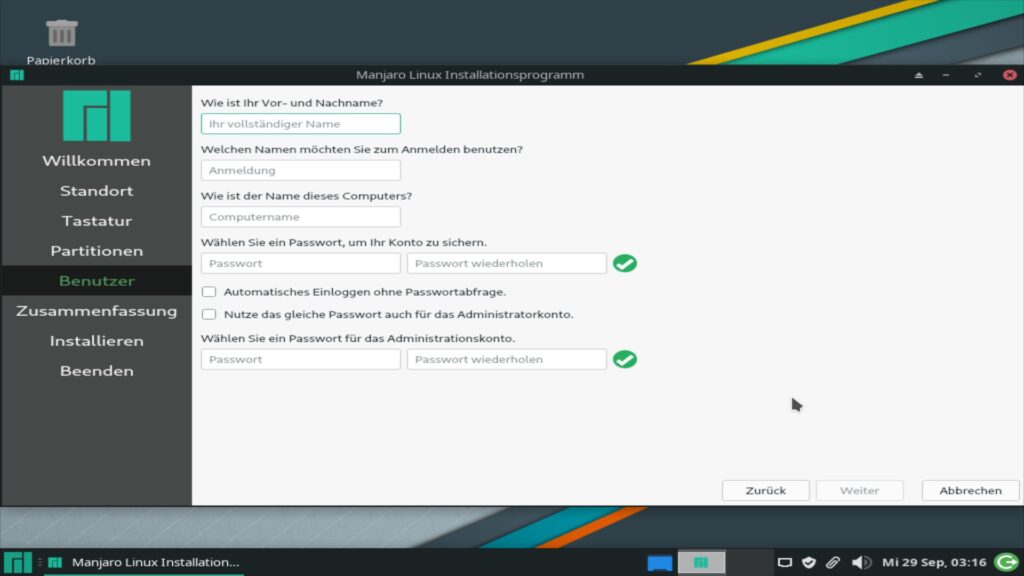Enable Automatisches Einloggen ohne Passwortabfrage

(x=209, y=292)
